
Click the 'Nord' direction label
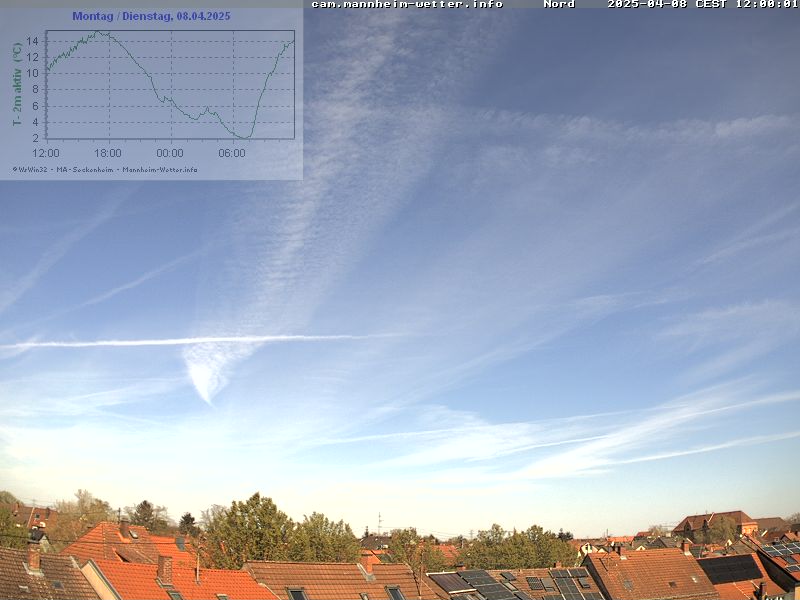559,5
